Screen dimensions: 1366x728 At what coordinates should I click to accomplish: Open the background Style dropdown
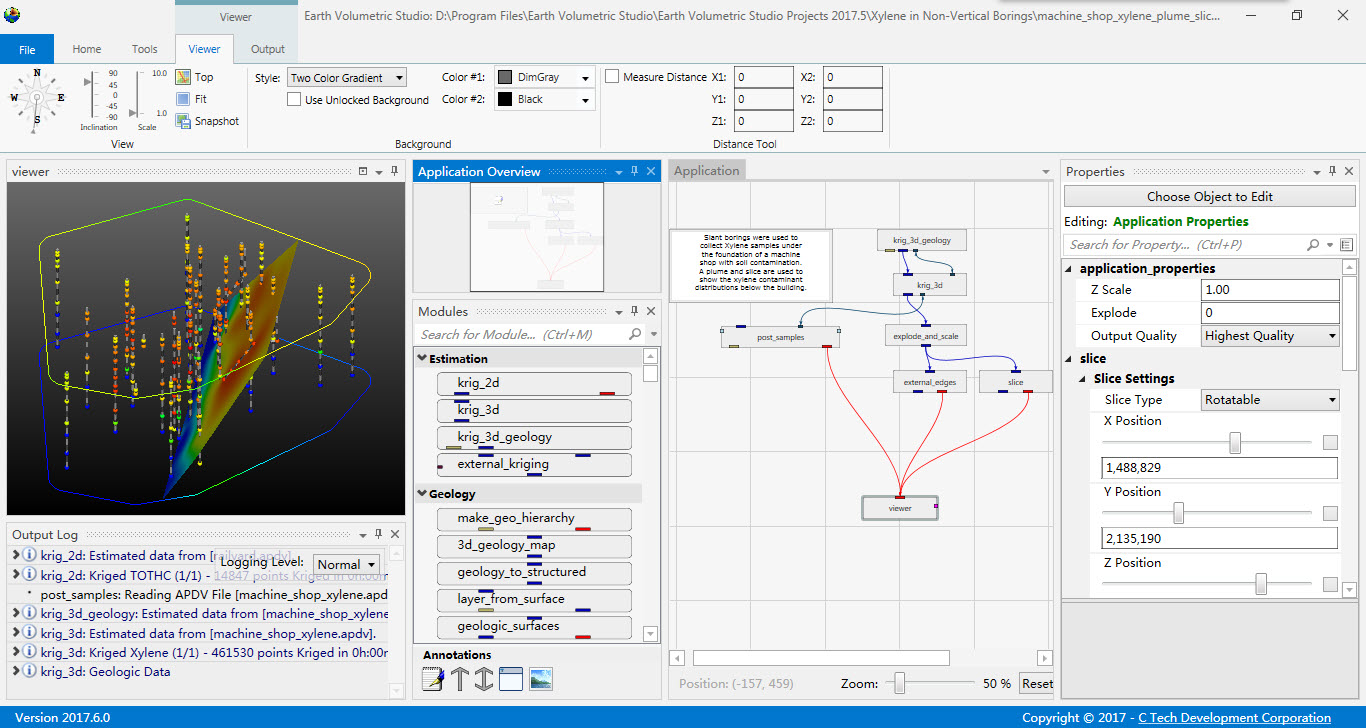click(347, 77)
